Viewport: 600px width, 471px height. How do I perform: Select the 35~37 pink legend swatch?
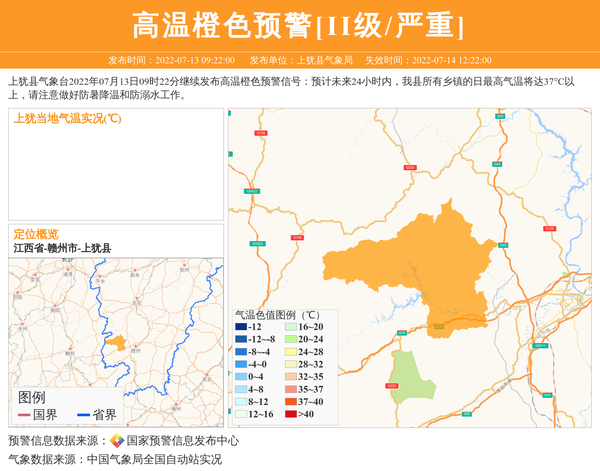[x=291, y=389]
